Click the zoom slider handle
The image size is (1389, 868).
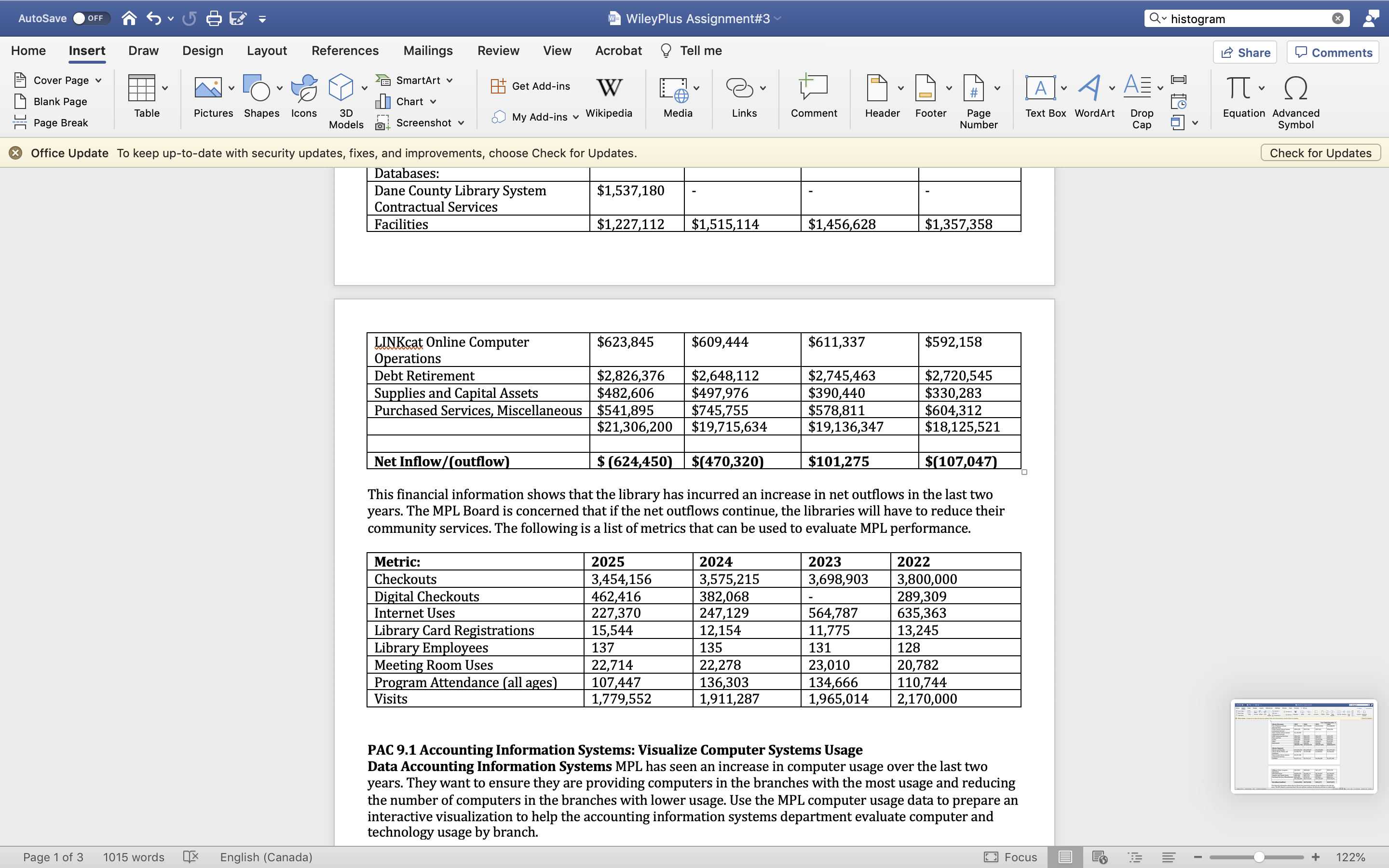coord(1259,856)
